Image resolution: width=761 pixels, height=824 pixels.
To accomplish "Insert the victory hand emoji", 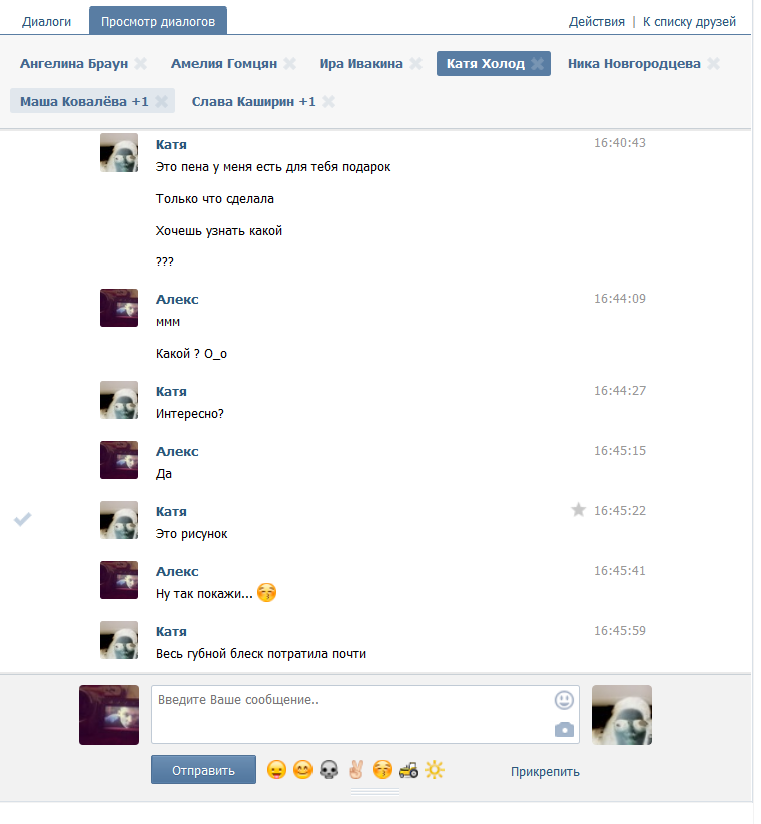I will pos(356,770).
